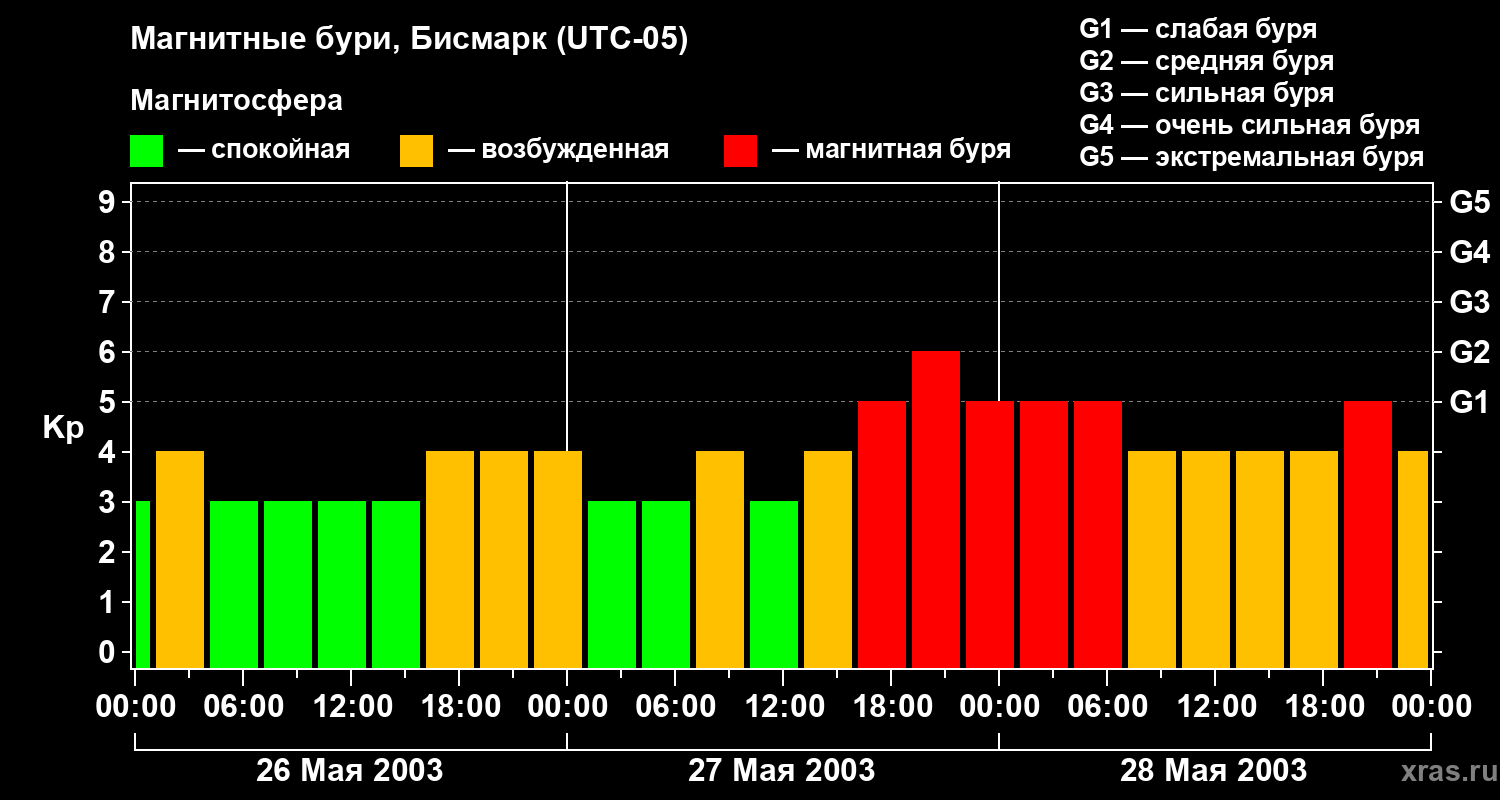Click the '0' label on the Kp axis
Image resolution: width=1500 pixels, height=800 pixels.
point(108,653)
